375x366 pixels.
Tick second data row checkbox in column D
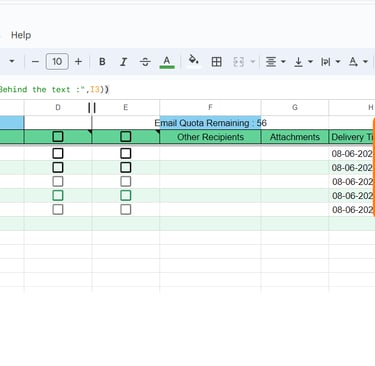58,167
